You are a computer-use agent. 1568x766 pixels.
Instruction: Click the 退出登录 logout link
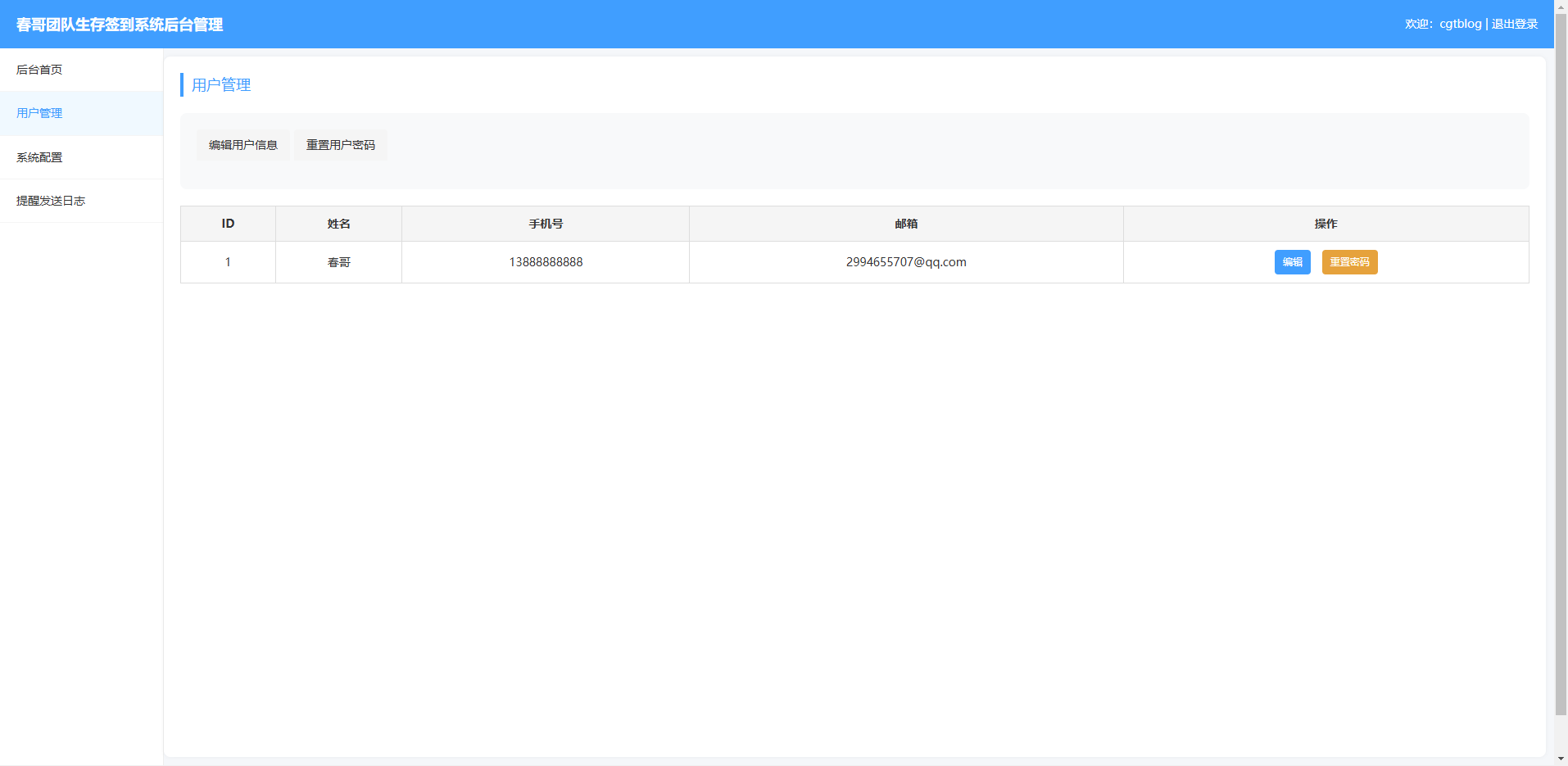(x=1514, y=24)
